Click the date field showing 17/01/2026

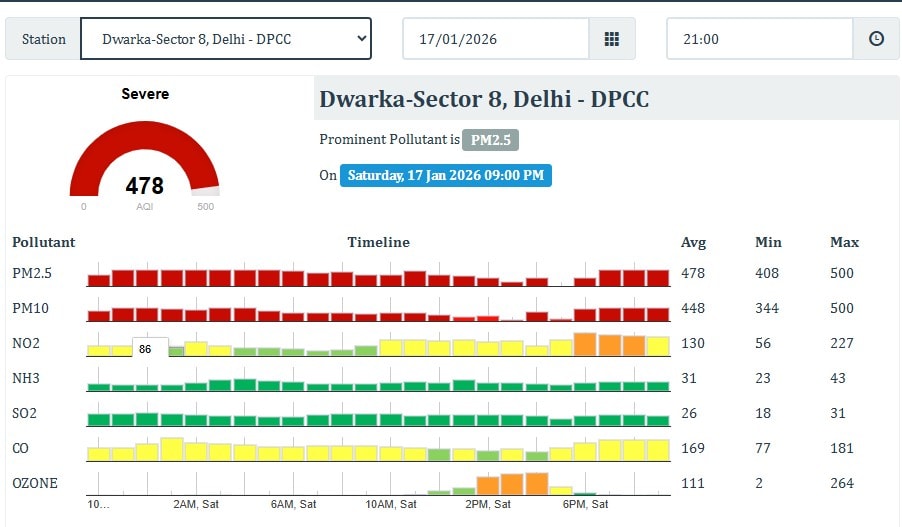(x=495, y=39)
